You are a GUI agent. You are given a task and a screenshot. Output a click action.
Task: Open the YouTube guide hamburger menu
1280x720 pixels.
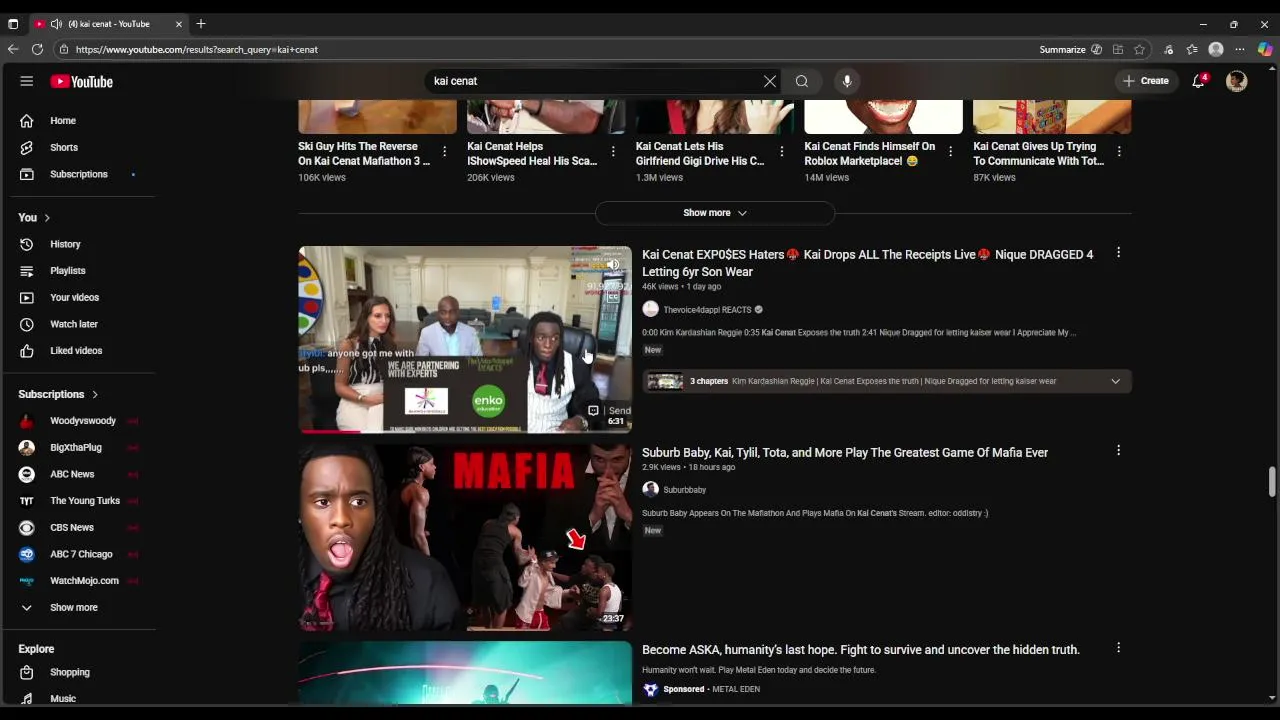pos(27,81)
